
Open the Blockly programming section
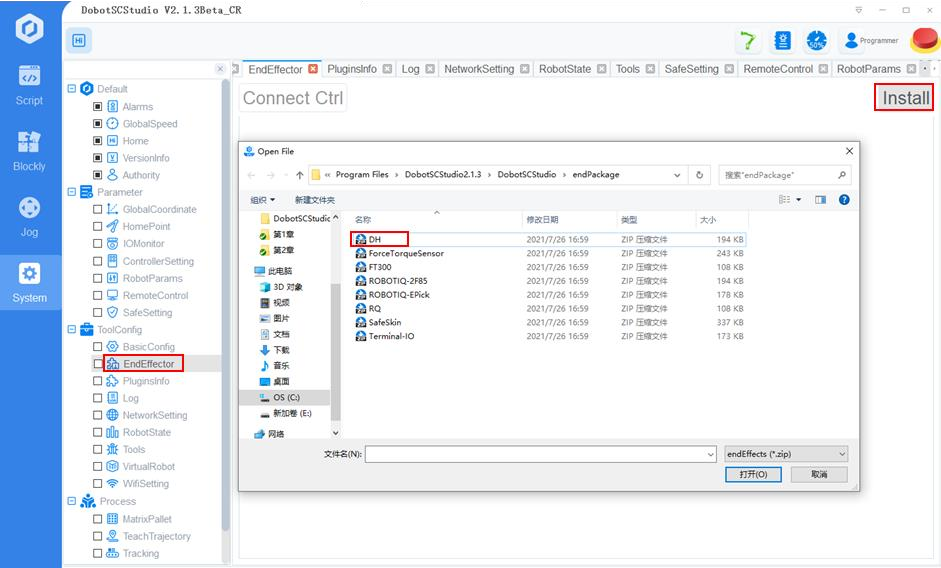29,151
